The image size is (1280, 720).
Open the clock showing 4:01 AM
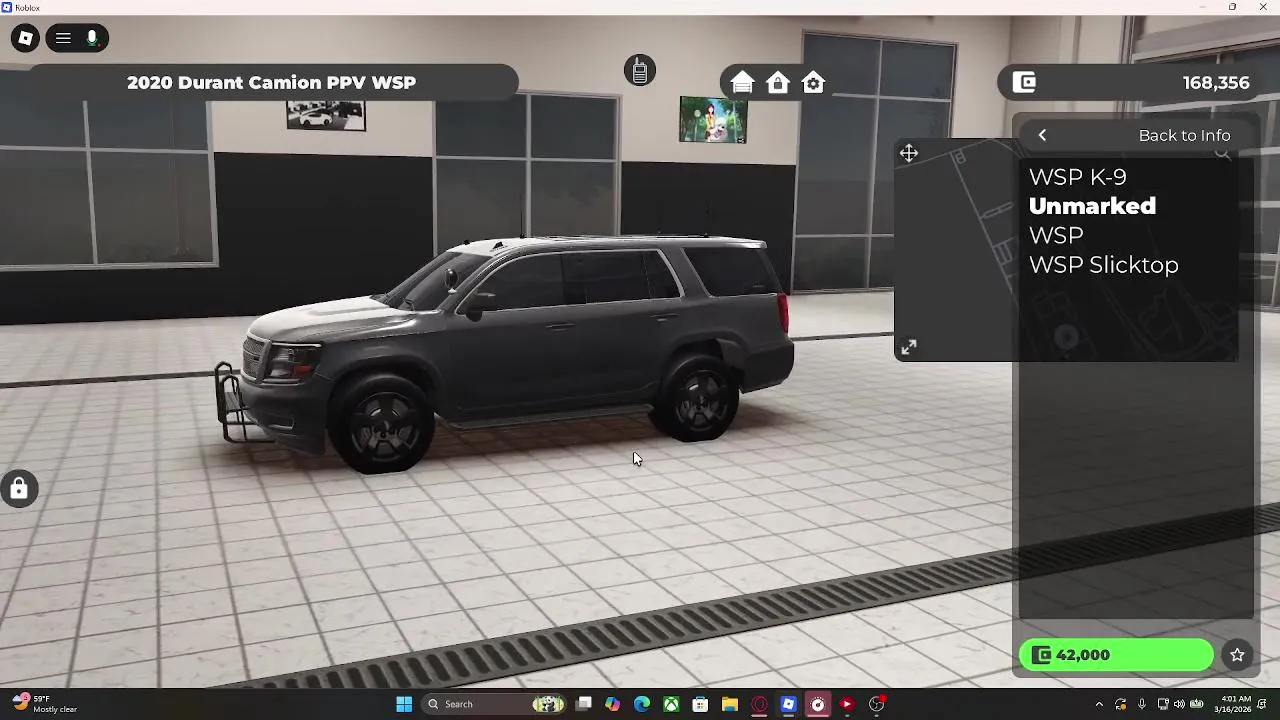[1232, 704]
